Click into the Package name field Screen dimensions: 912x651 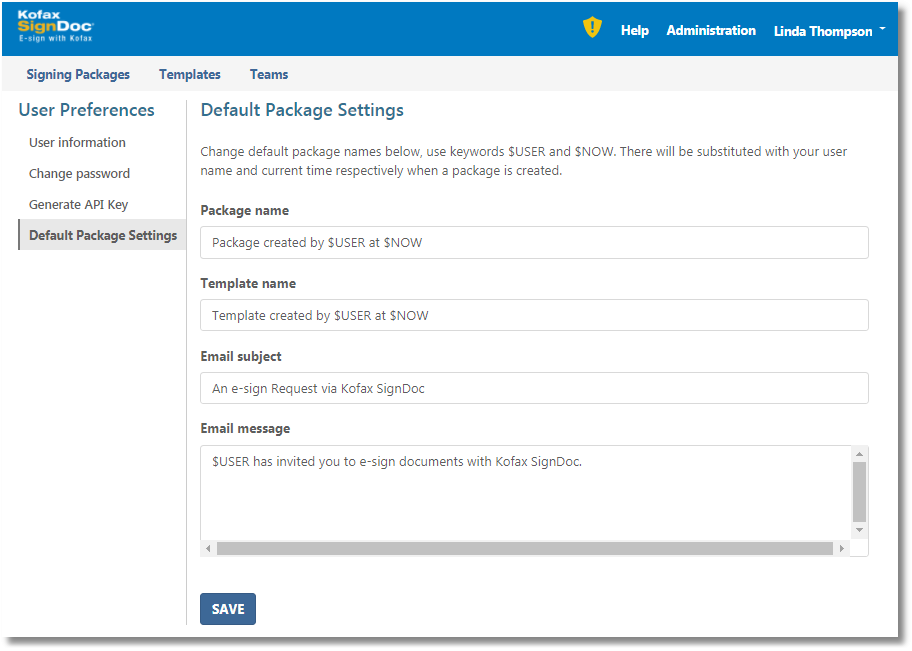pos(534,243)
